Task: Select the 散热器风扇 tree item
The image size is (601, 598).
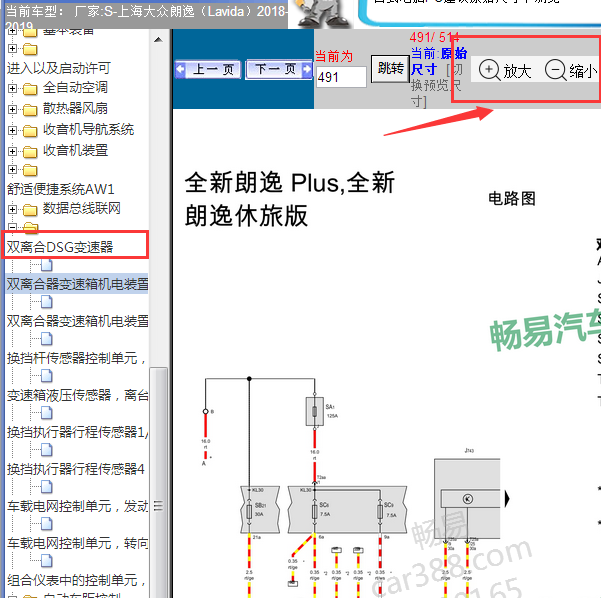Action: [75, 108]
